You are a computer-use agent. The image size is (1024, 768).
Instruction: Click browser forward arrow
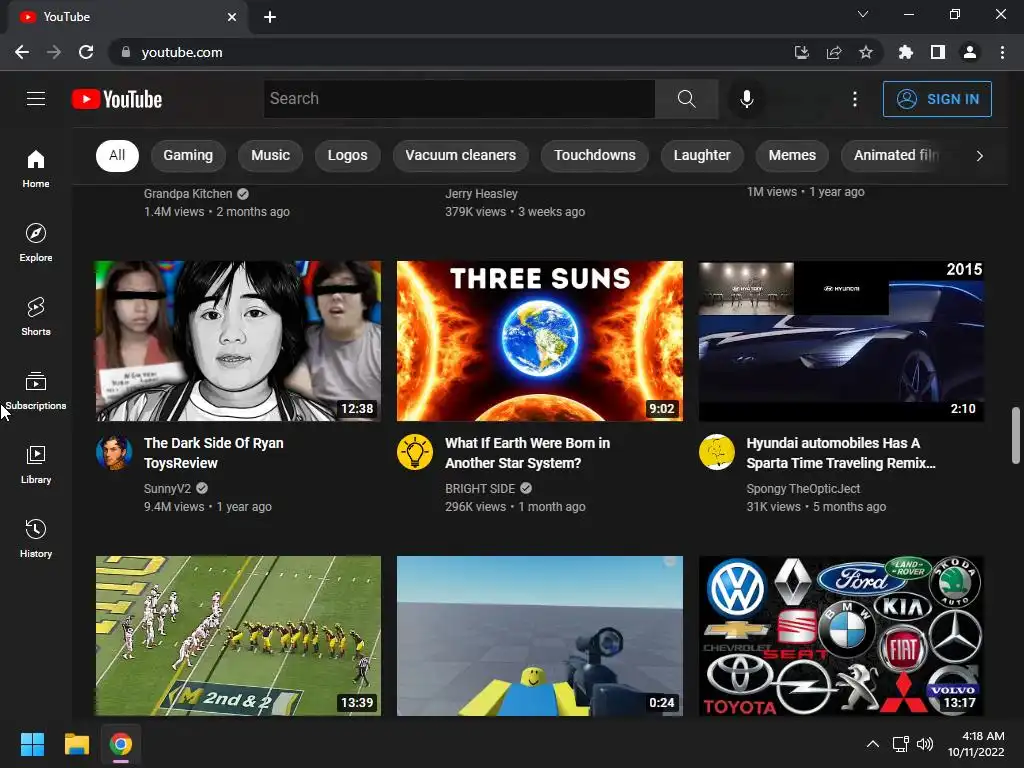[54, 52]
